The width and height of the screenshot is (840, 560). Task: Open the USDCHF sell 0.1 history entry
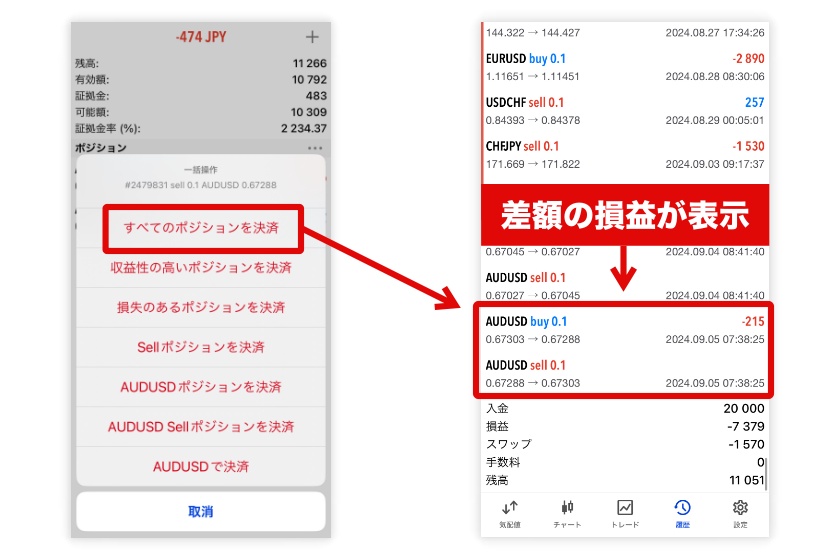pyautogui.click(x=624, y=111)
